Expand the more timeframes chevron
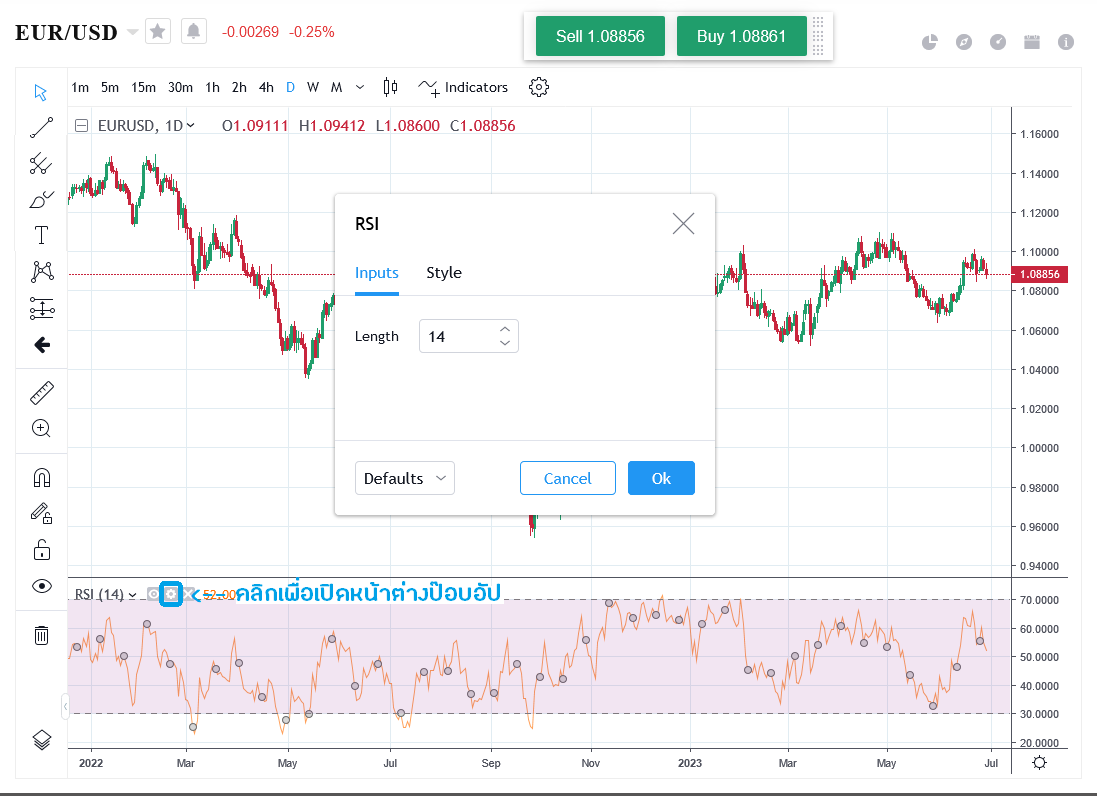 point(360,87)
